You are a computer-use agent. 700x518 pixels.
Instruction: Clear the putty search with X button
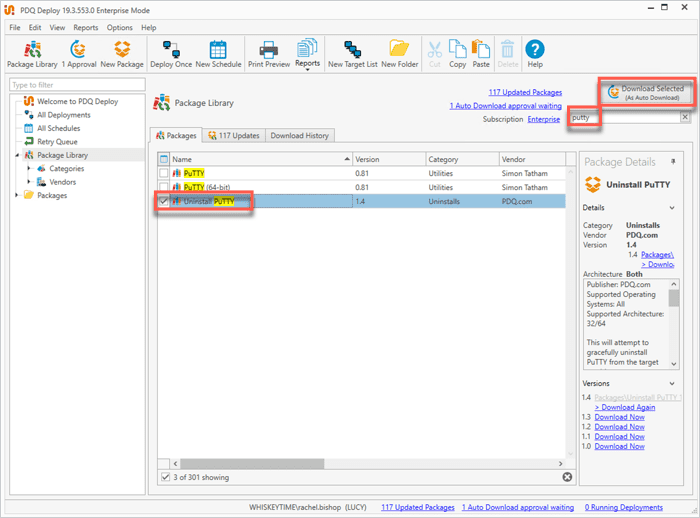pos(685,117)
